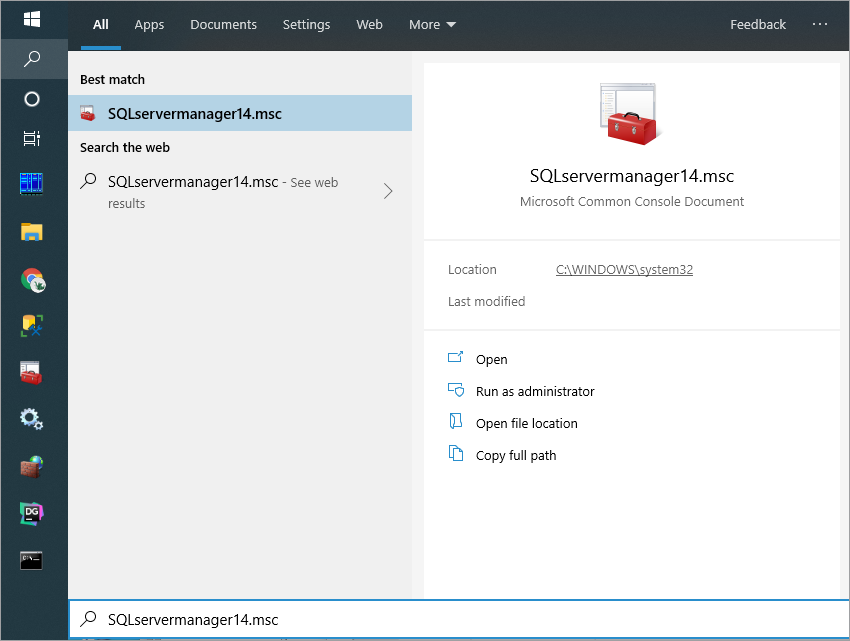Click the C:\WINDOWS\system32 location link
The width and height of the screenshot is (850, 641).
click(624, 270)
